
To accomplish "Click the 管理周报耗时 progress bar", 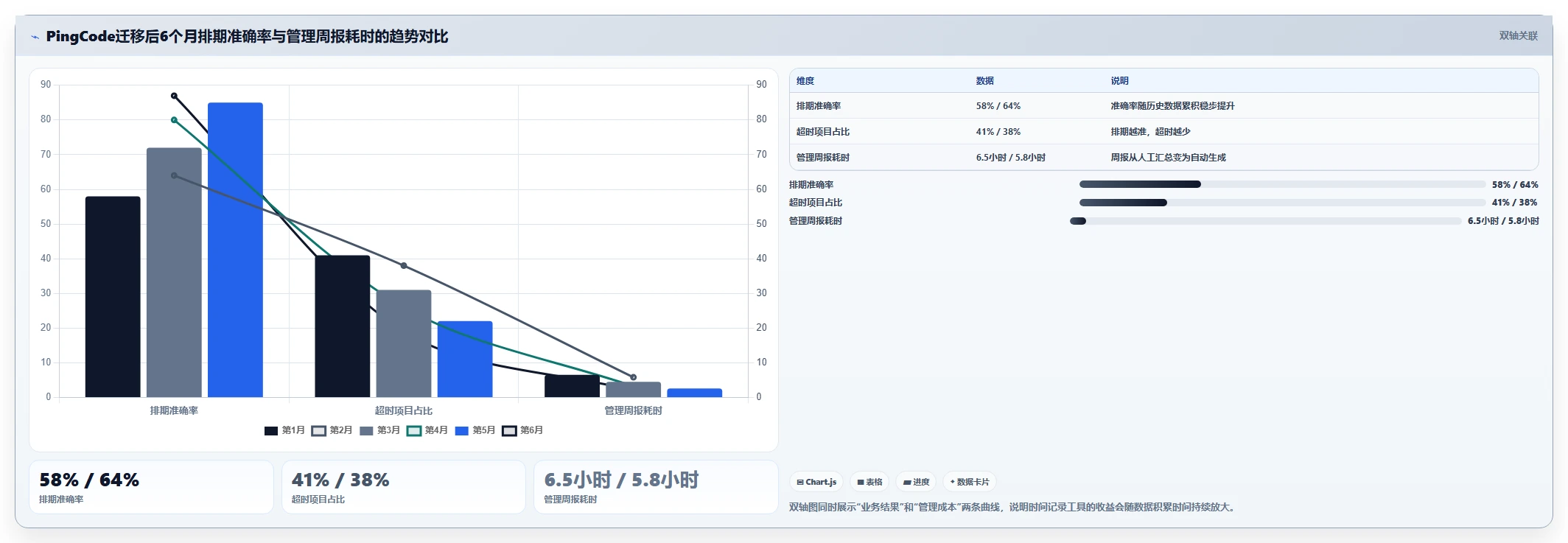I will pos(1265,221).
